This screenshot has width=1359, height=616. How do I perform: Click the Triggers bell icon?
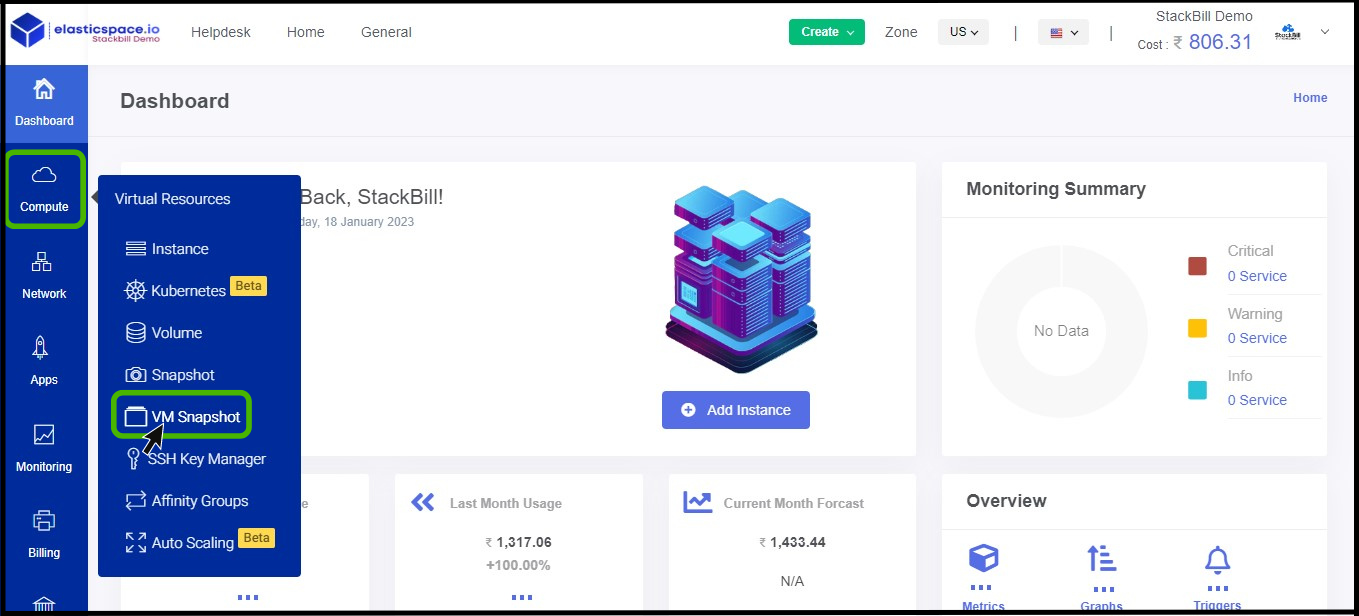coord(1217,560)
